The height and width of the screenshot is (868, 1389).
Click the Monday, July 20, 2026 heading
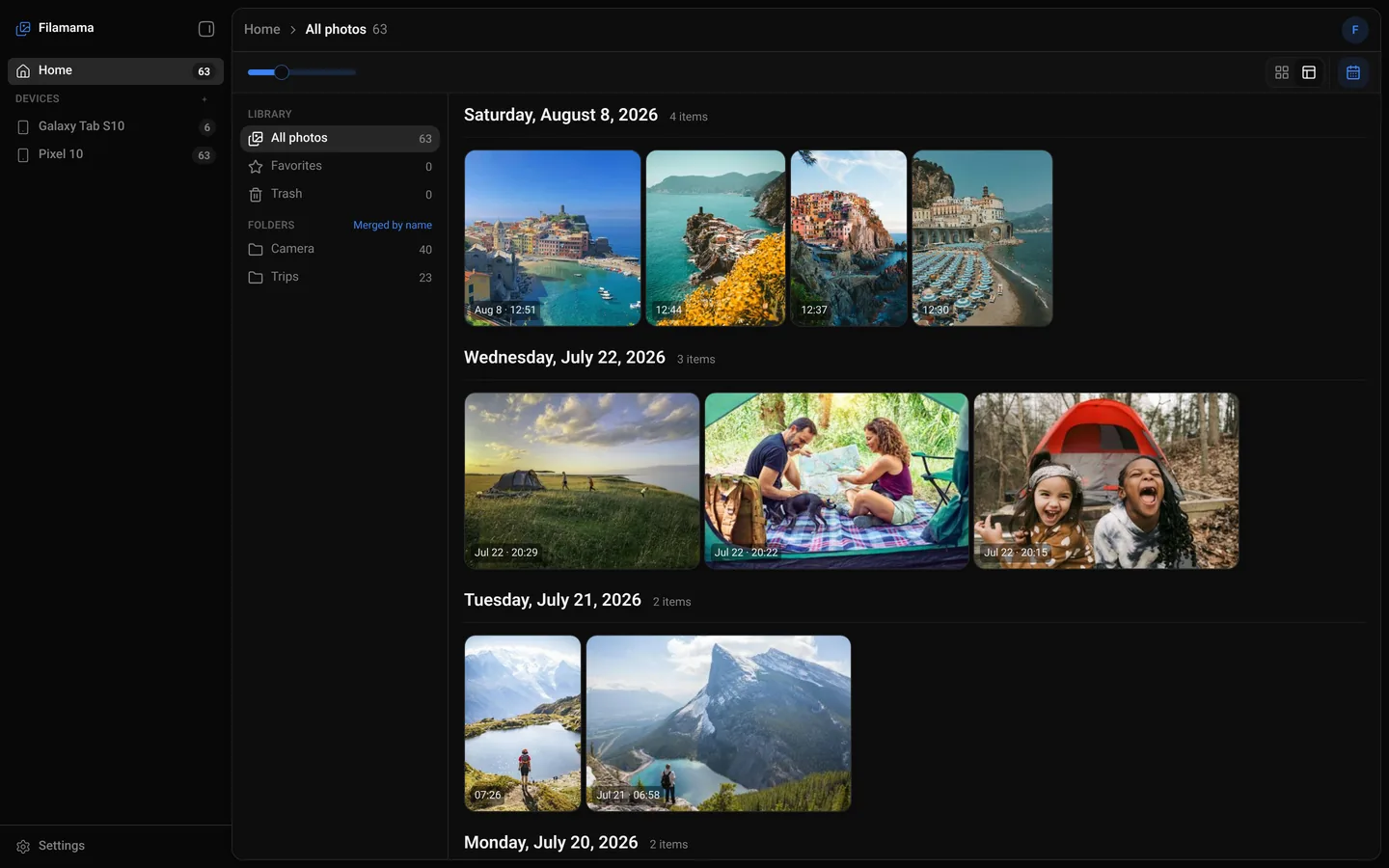click(x=551, y=843)
